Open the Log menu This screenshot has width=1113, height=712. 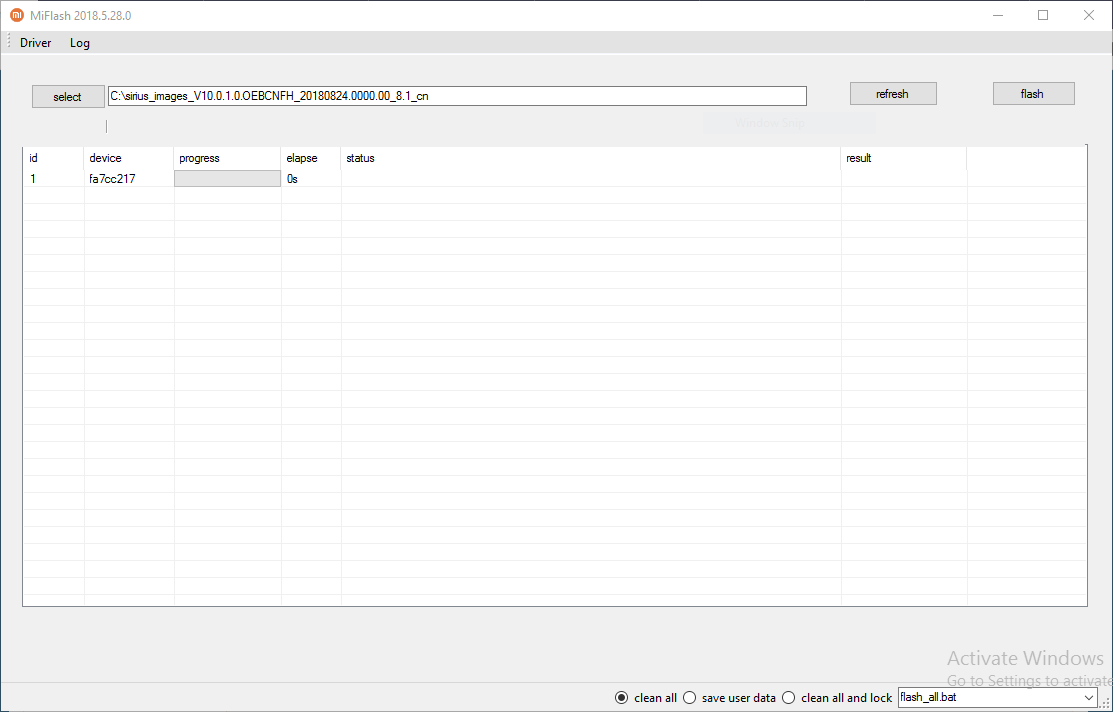80,43
